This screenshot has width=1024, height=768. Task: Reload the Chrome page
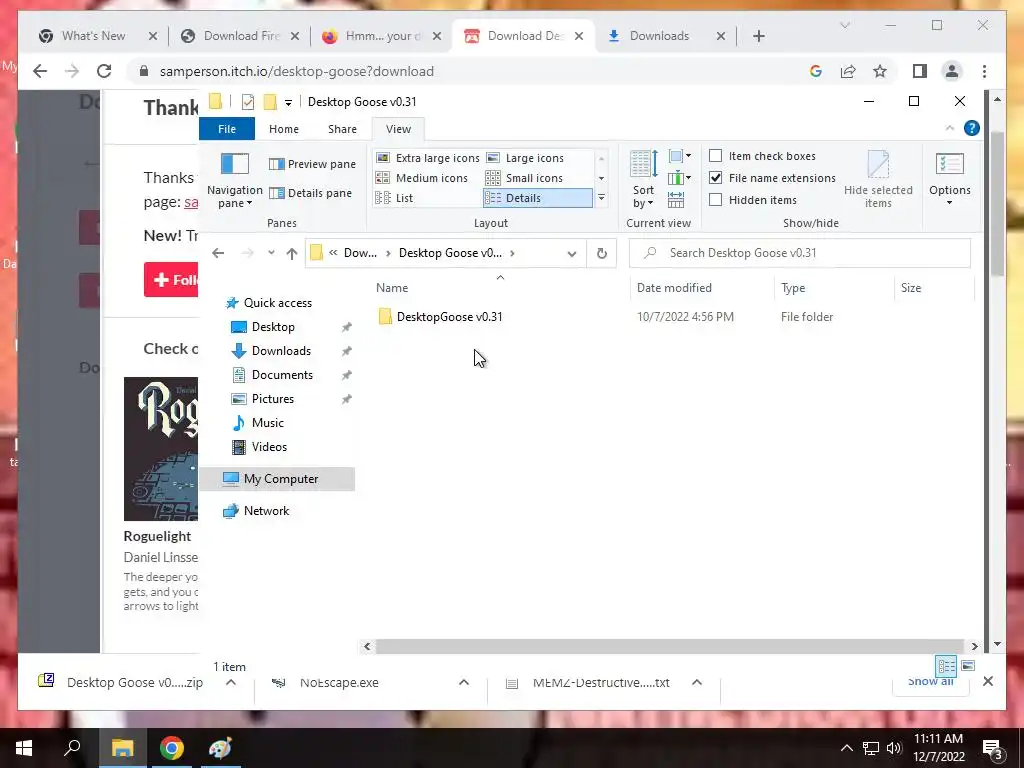[x=104, y=71]
